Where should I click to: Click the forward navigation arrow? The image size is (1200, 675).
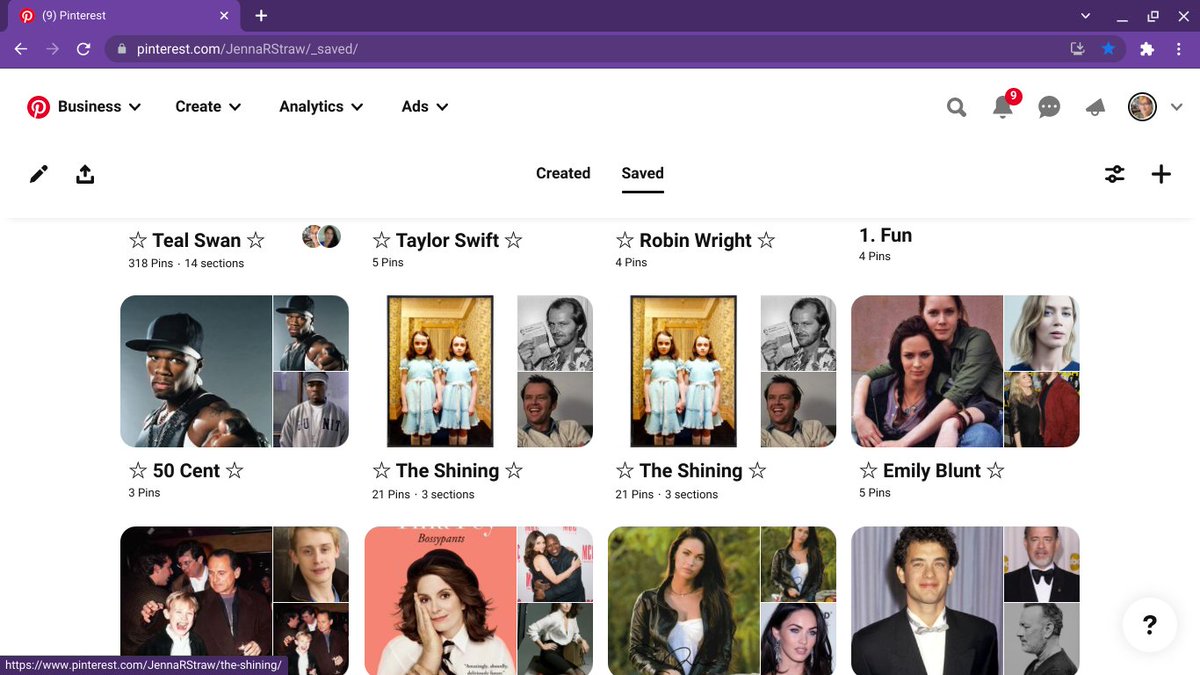click(53, 48)
